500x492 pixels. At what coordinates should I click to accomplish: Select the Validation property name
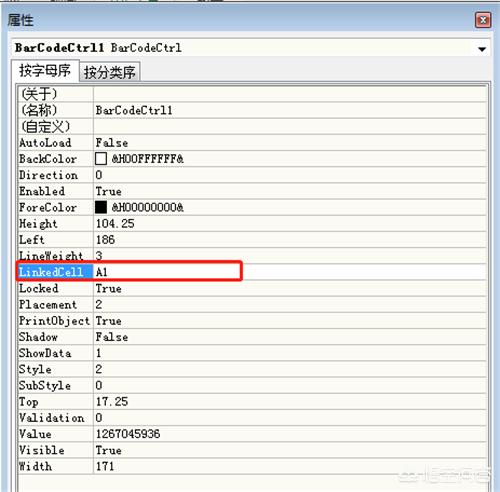click(52, 418)
